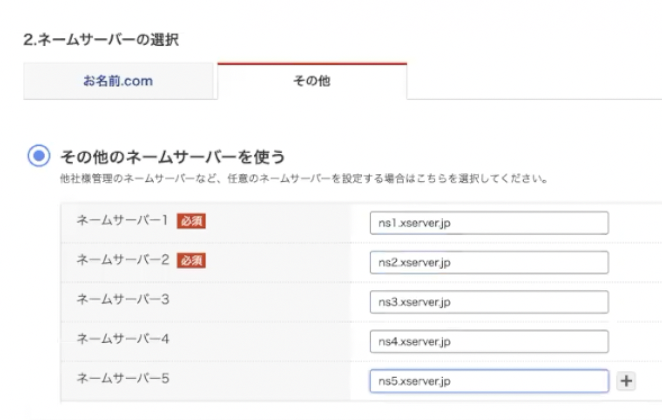Click the ネームサーバー5 label text

coord(122,378)
